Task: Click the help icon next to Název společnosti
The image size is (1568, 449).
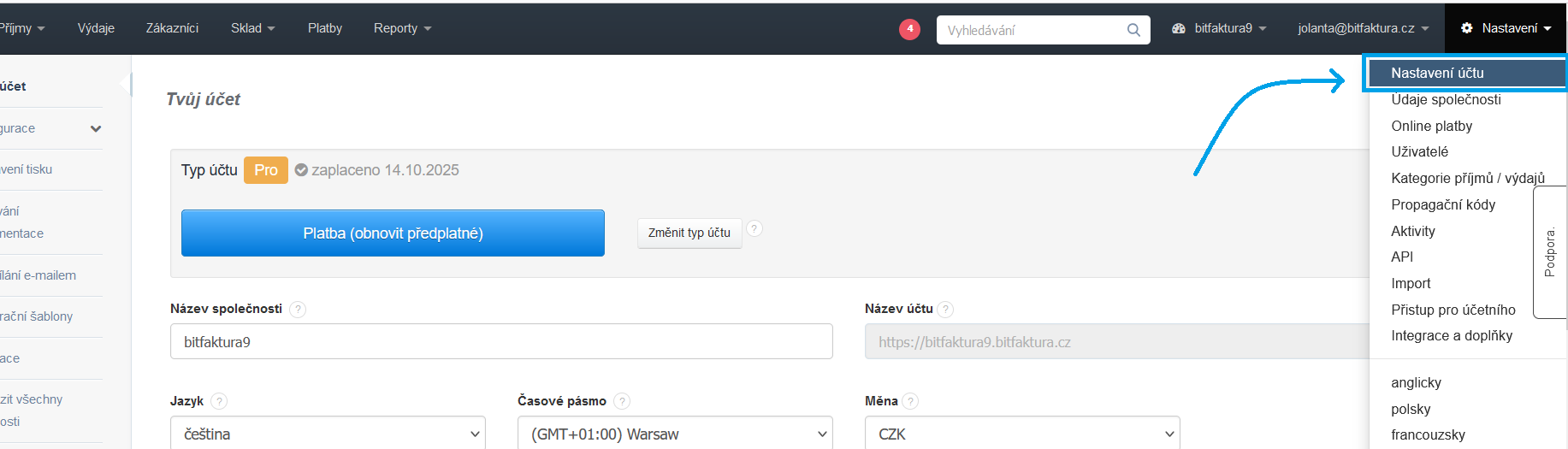Action: click(x=298, y=310)
